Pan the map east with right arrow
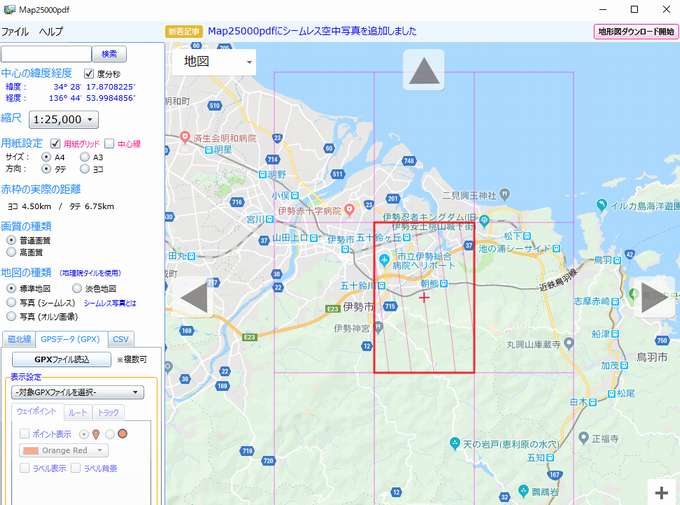 coord(654,297)
